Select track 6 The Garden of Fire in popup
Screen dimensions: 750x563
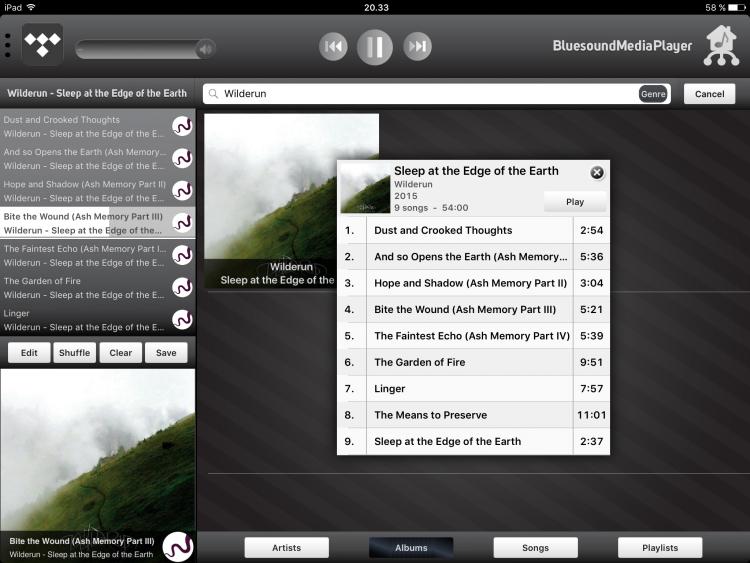(473, 362)
